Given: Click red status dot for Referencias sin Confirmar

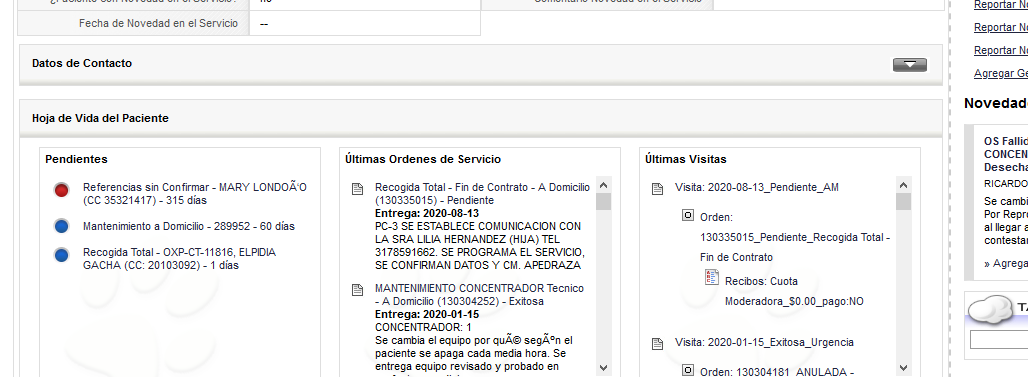Looking at the screenshot, I should click(x=62, y=190).
